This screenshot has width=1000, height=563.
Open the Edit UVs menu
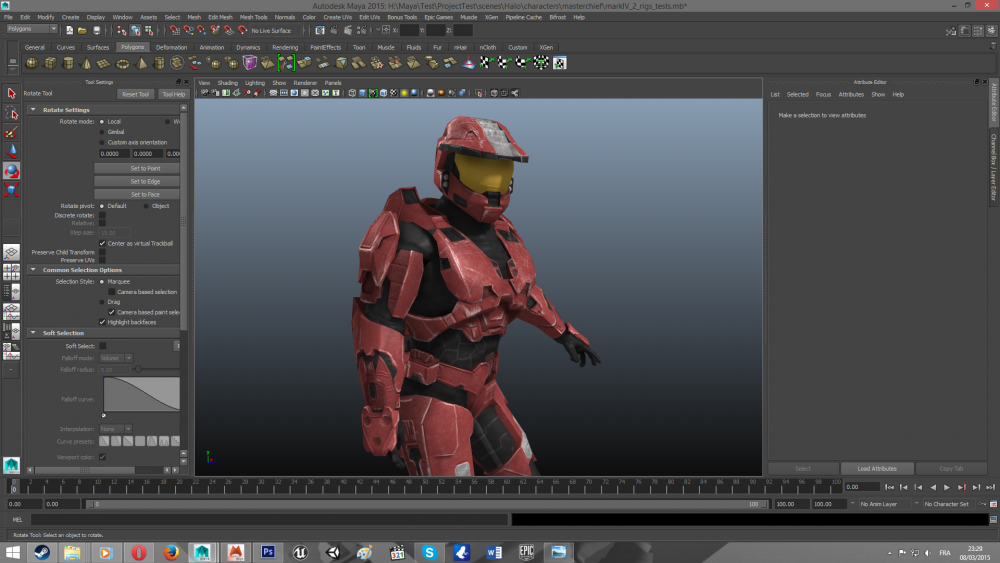369,17
